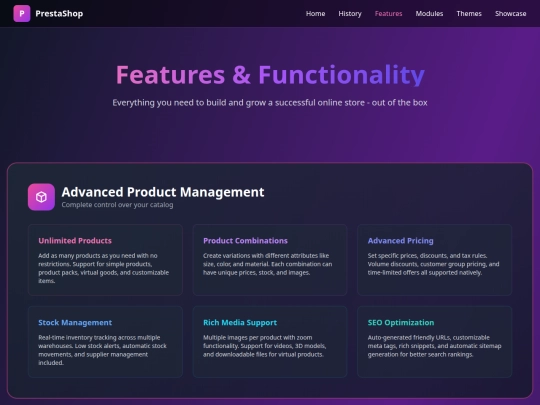Click the Unlimited Products description text

click(104, 268)
